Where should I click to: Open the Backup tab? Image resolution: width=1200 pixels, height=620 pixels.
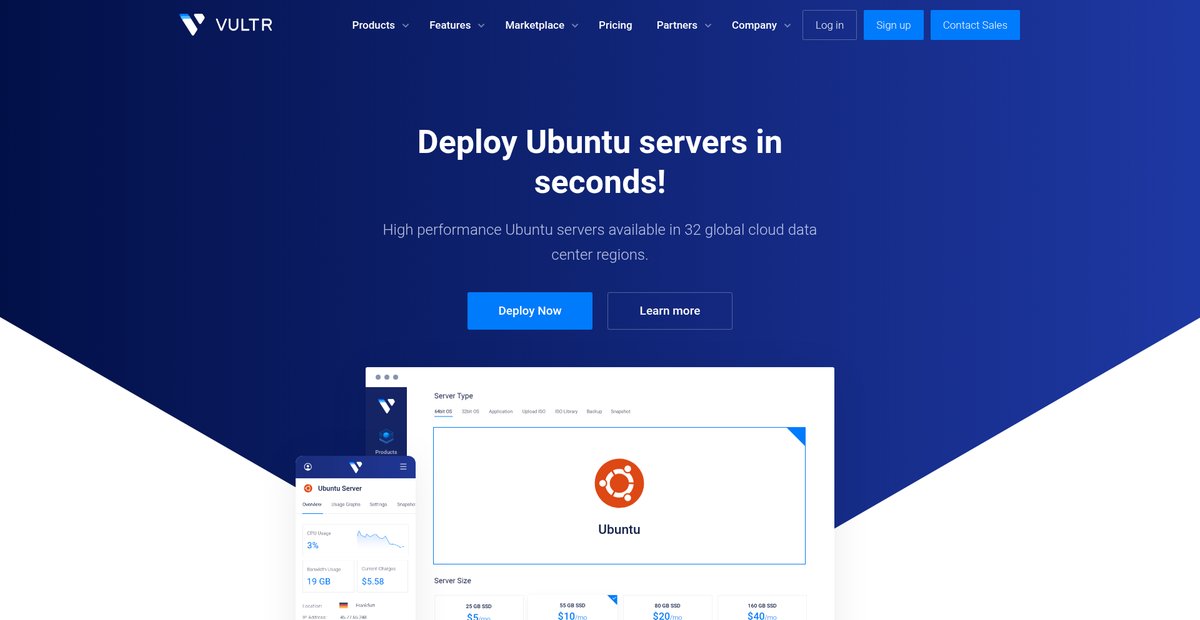click(594, 411)
